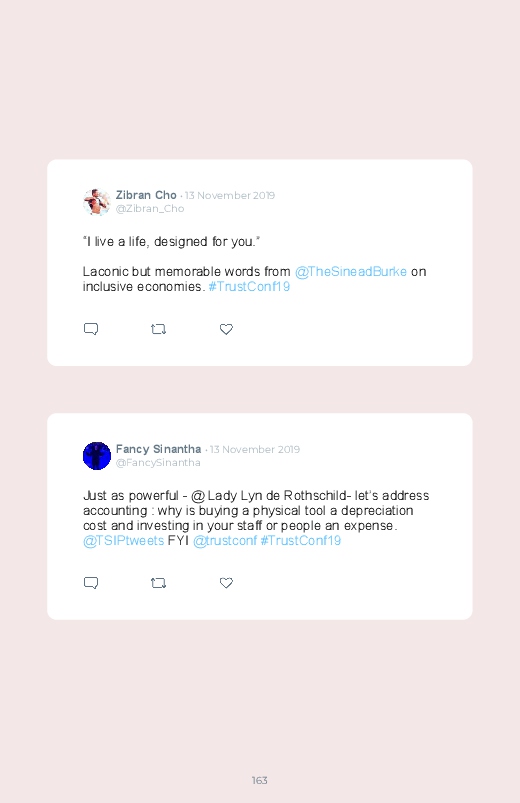
Task: Retweet Fancy Sinantha's tweet
Action: pos(158,583)
